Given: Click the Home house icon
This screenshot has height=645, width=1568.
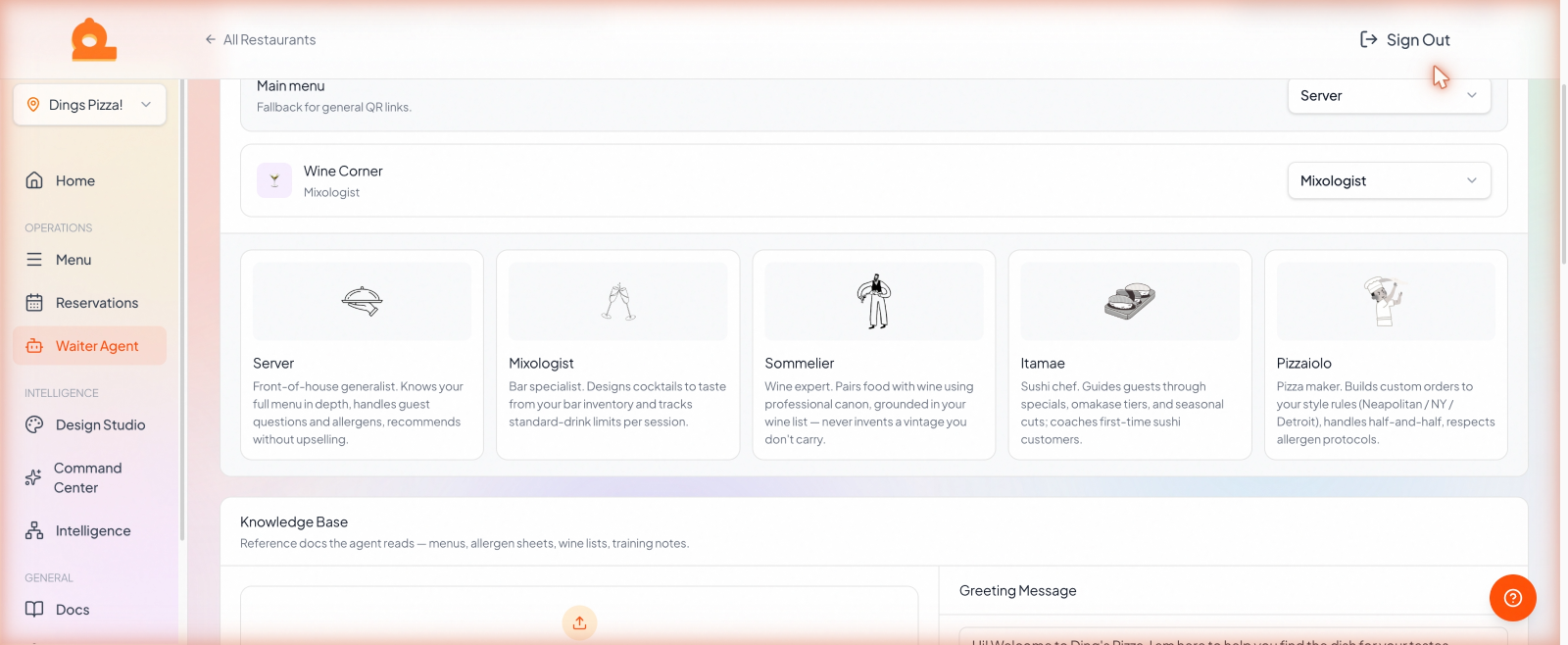Looking at the screenshot, I should 34,180.
